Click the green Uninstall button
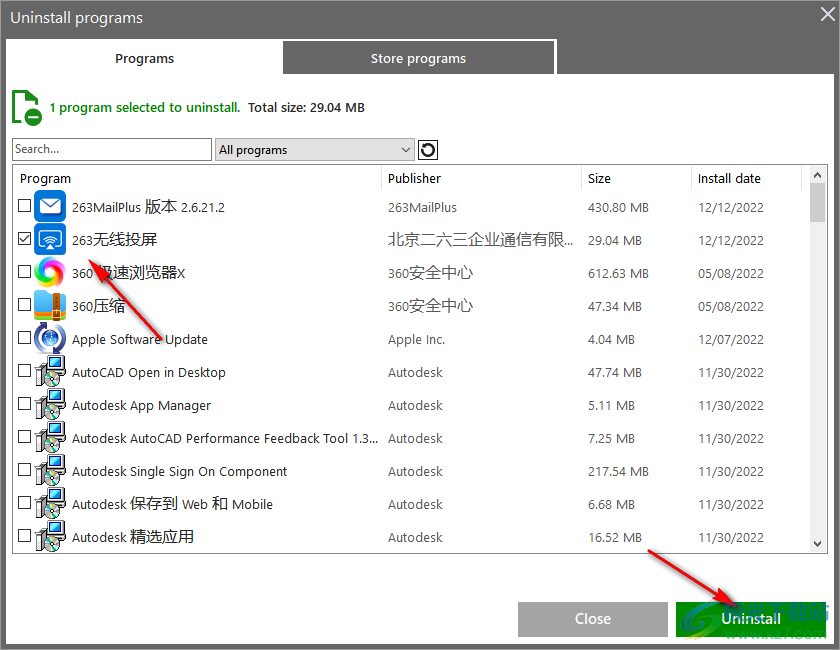Screen dimensions: 840x650 (751, 619)
